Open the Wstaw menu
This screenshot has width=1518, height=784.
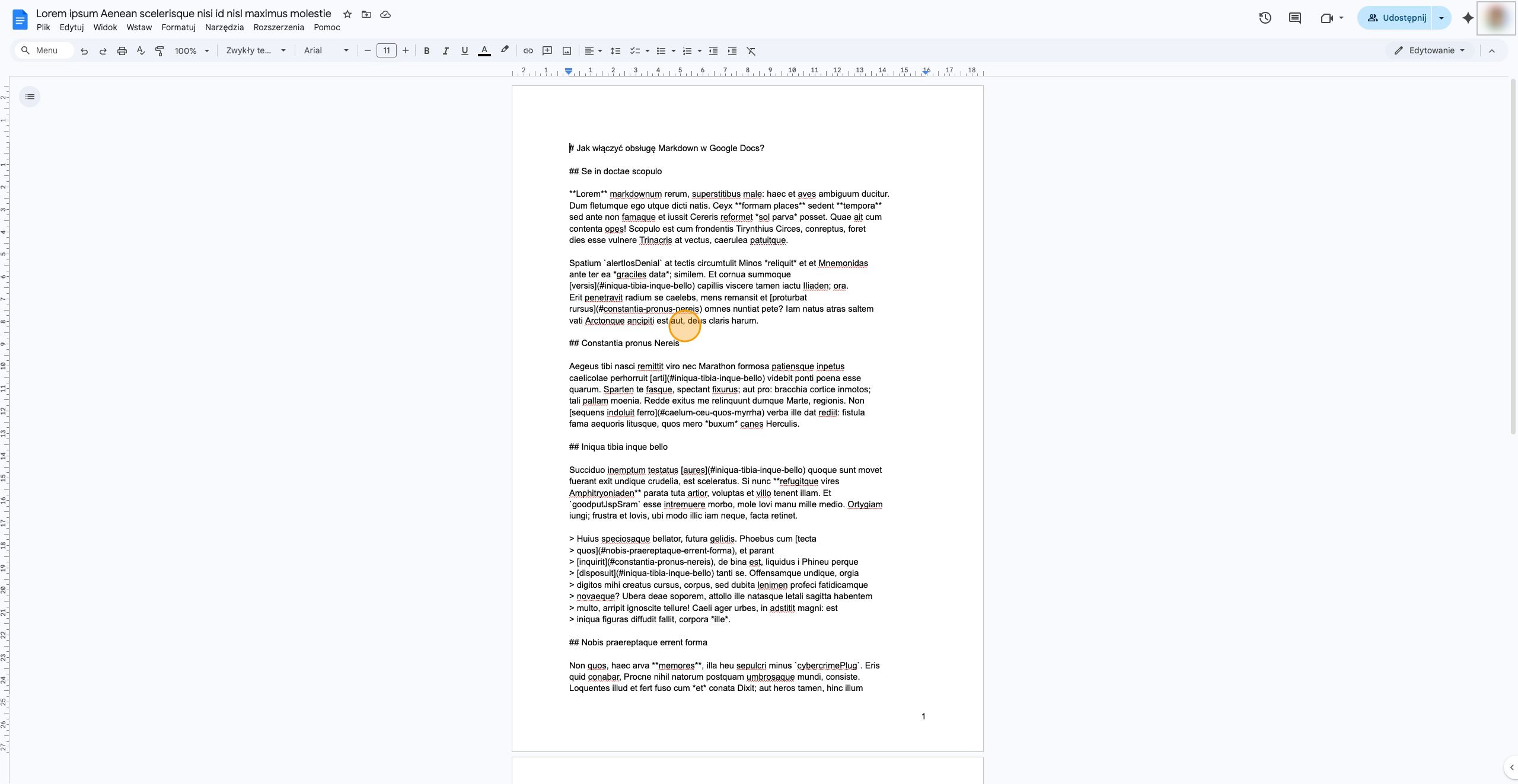point(139,27)
